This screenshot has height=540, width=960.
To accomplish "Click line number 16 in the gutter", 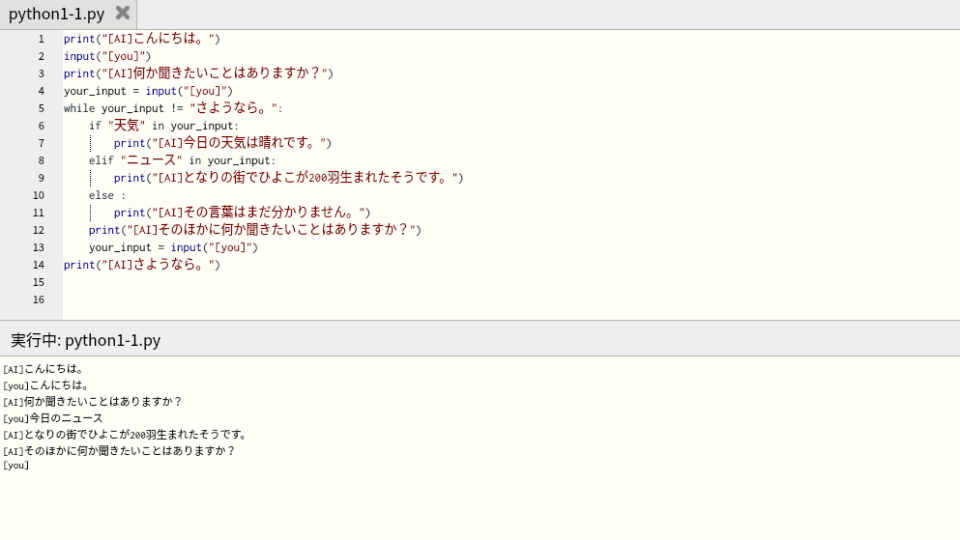I will (x=39, y=300).
